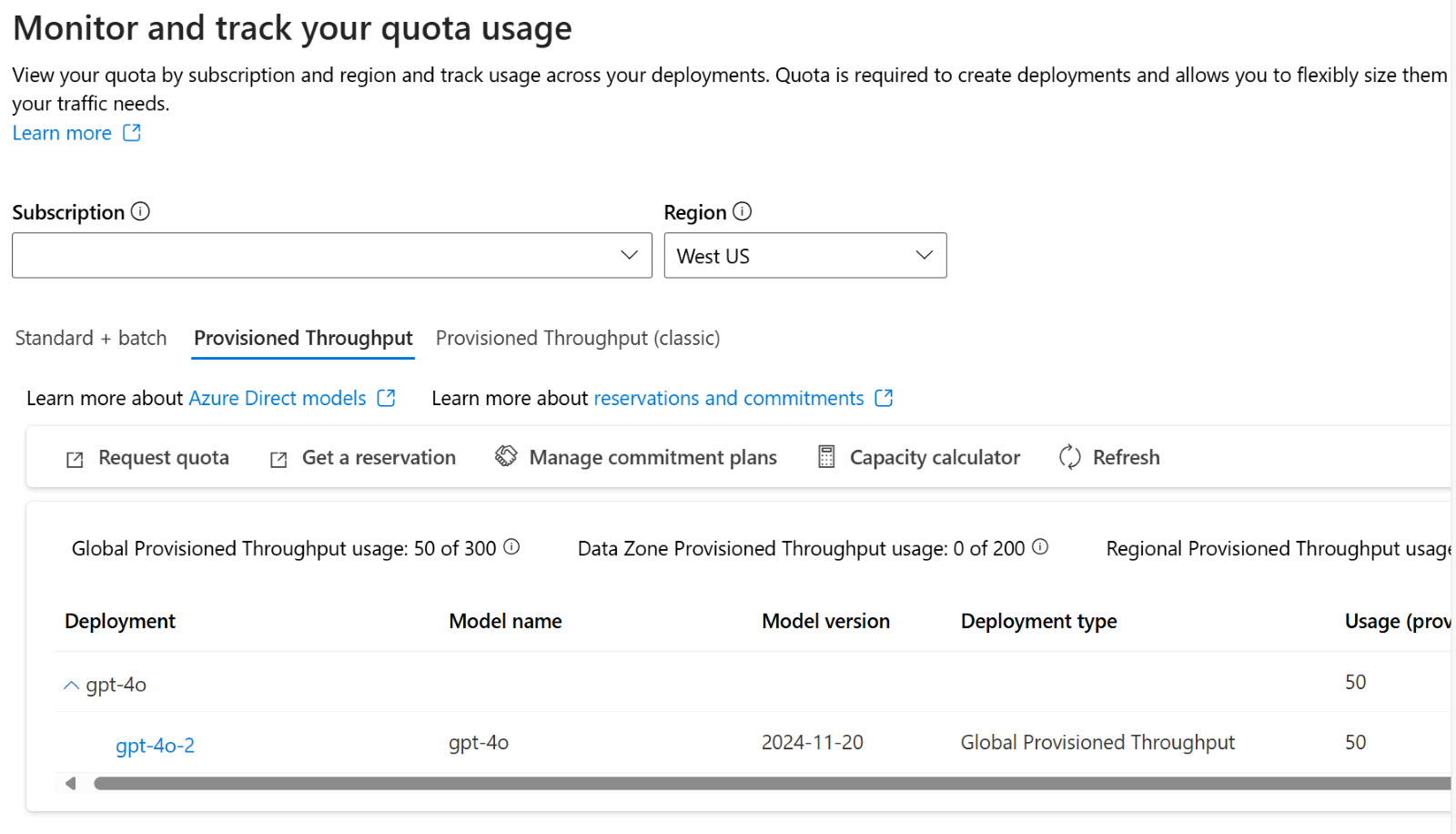Open the Region dropdown showing West US

click(805, 256)
